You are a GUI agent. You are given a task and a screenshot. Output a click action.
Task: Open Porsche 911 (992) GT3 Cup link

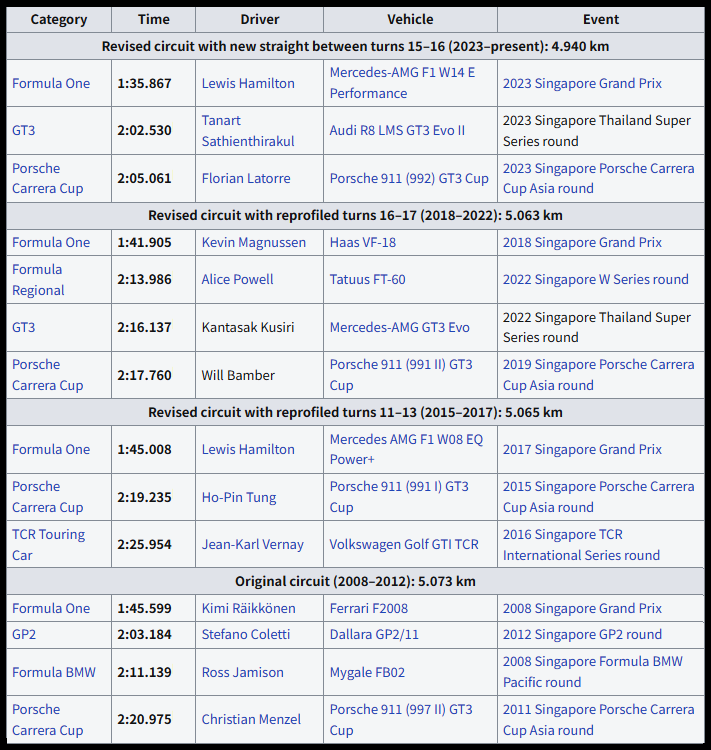(x=409, y=178)
